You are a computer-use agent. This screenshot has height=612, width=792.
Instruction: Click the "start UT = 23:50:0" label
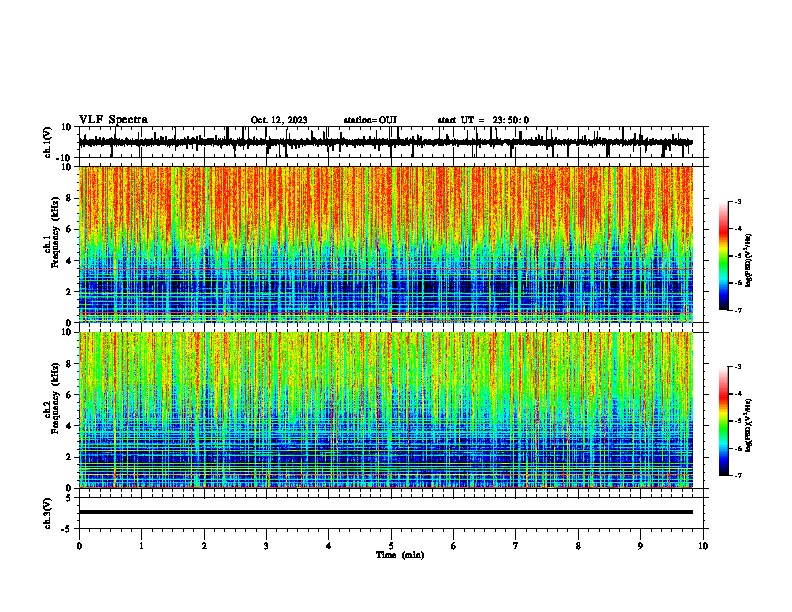(483, 120)
